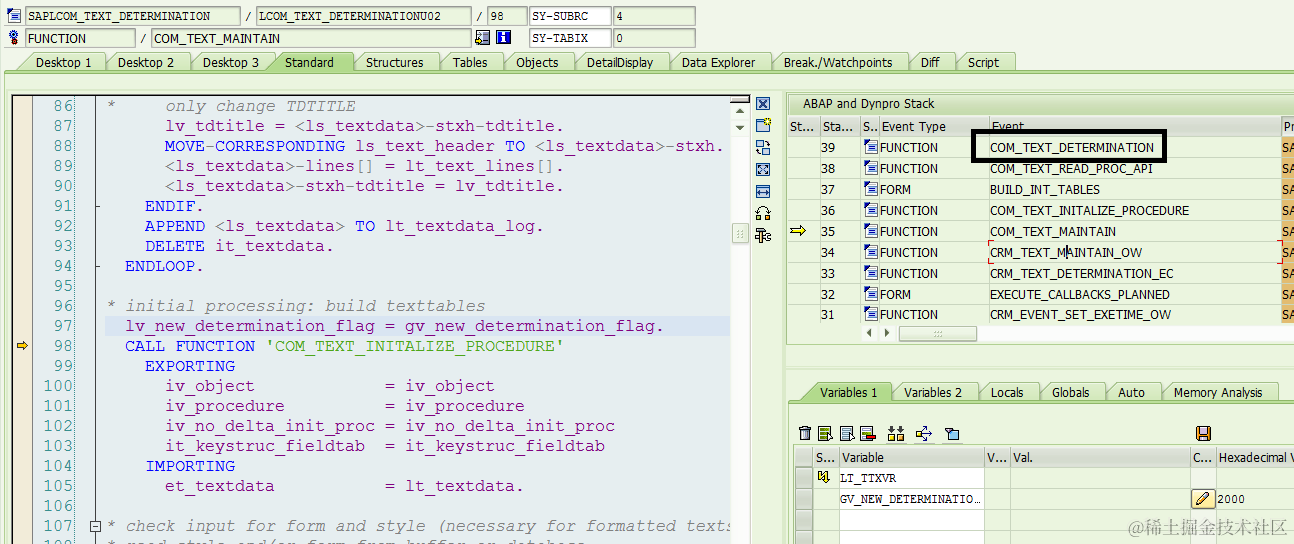The image size is (1294, 544).
Task: Click the list icon with red minus
Action: (x=866, y=433)
